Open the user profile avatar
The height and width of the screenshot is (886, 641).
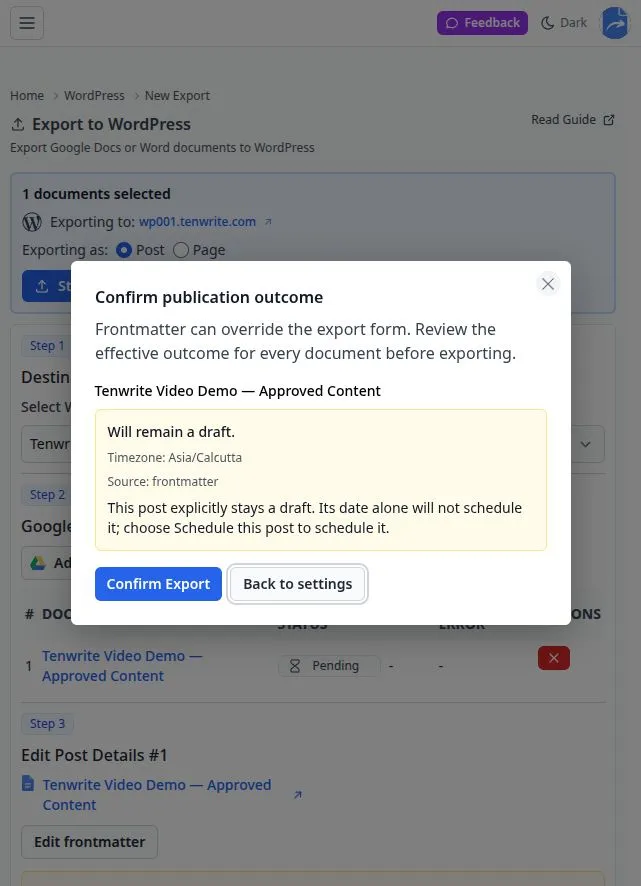pos(615,23)
